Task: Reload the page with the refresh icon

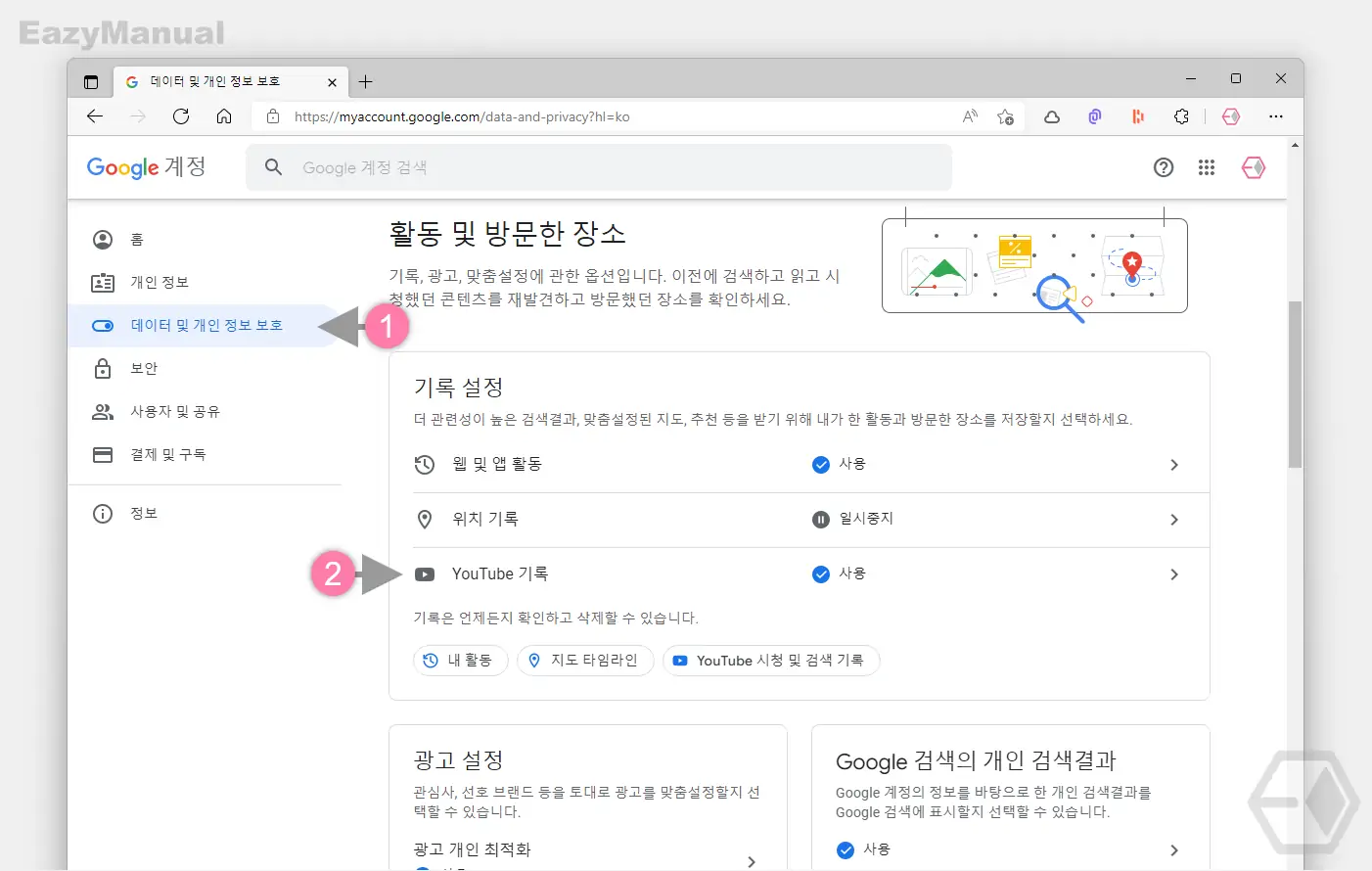Action: point(181,116)
